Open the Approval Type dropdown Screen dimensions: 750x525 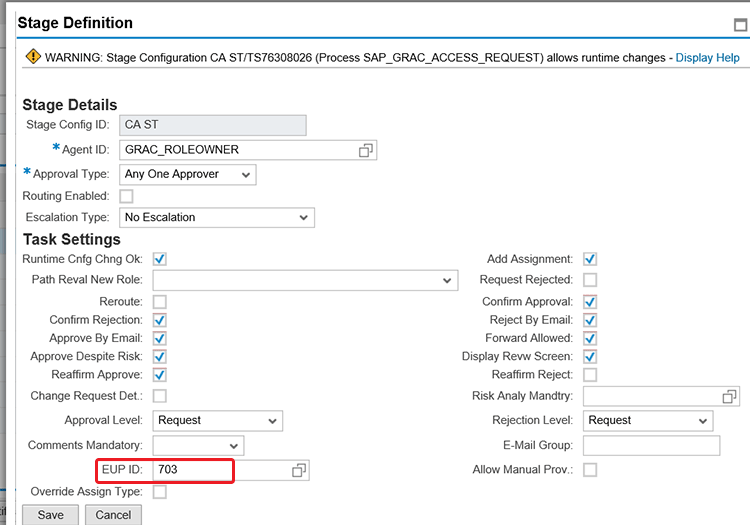(x=187, y=175)
